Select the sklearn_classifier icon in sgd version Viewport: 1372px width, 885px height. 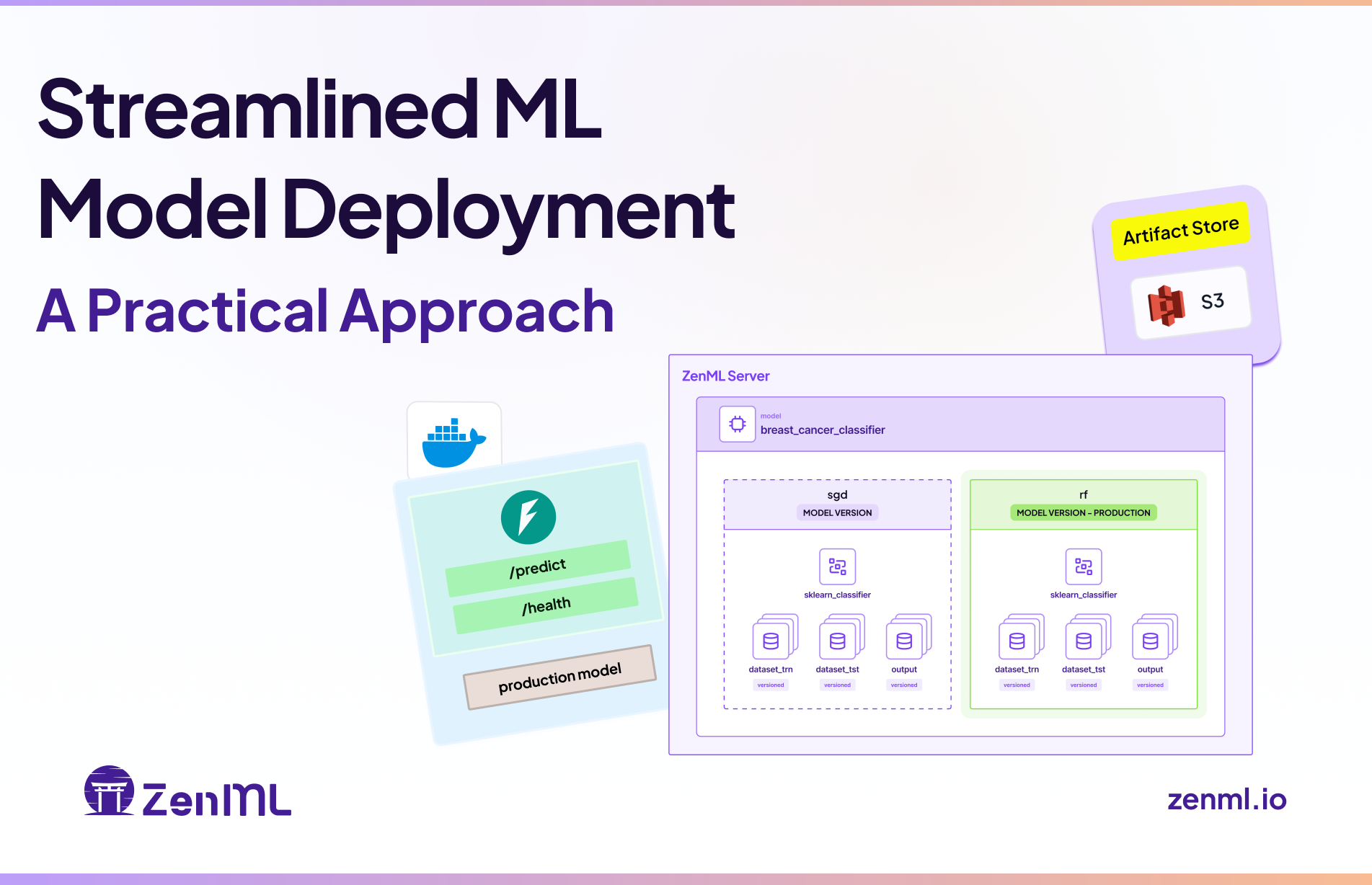coord(838,566)
